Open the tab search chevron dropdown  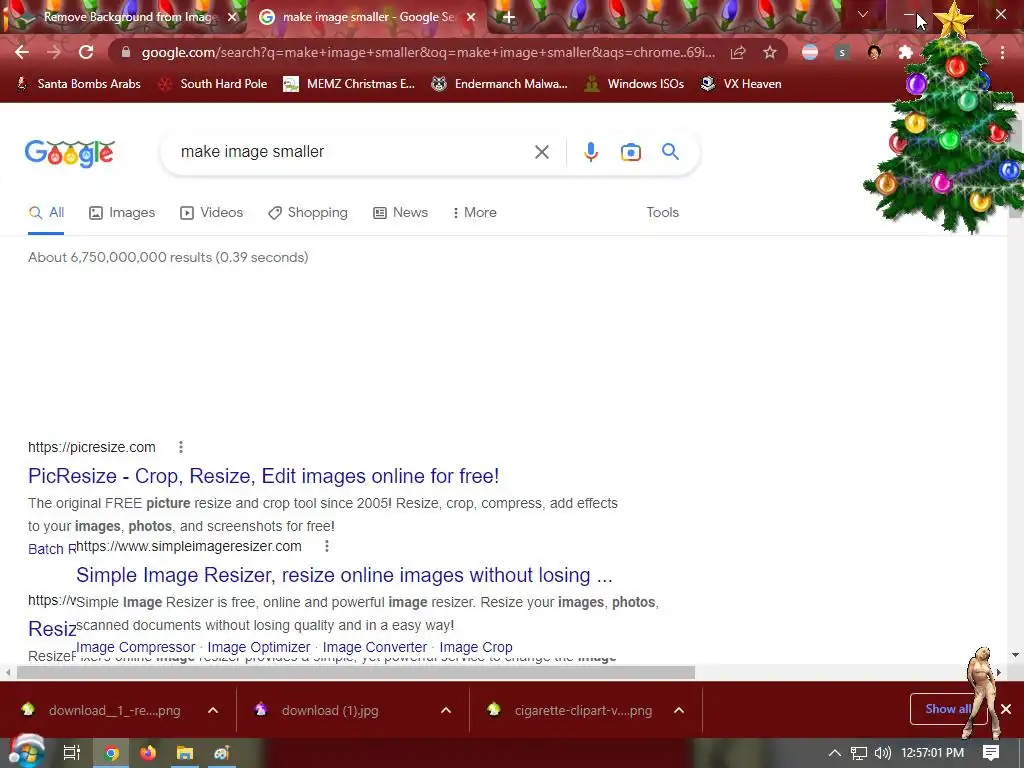[863, 14]
